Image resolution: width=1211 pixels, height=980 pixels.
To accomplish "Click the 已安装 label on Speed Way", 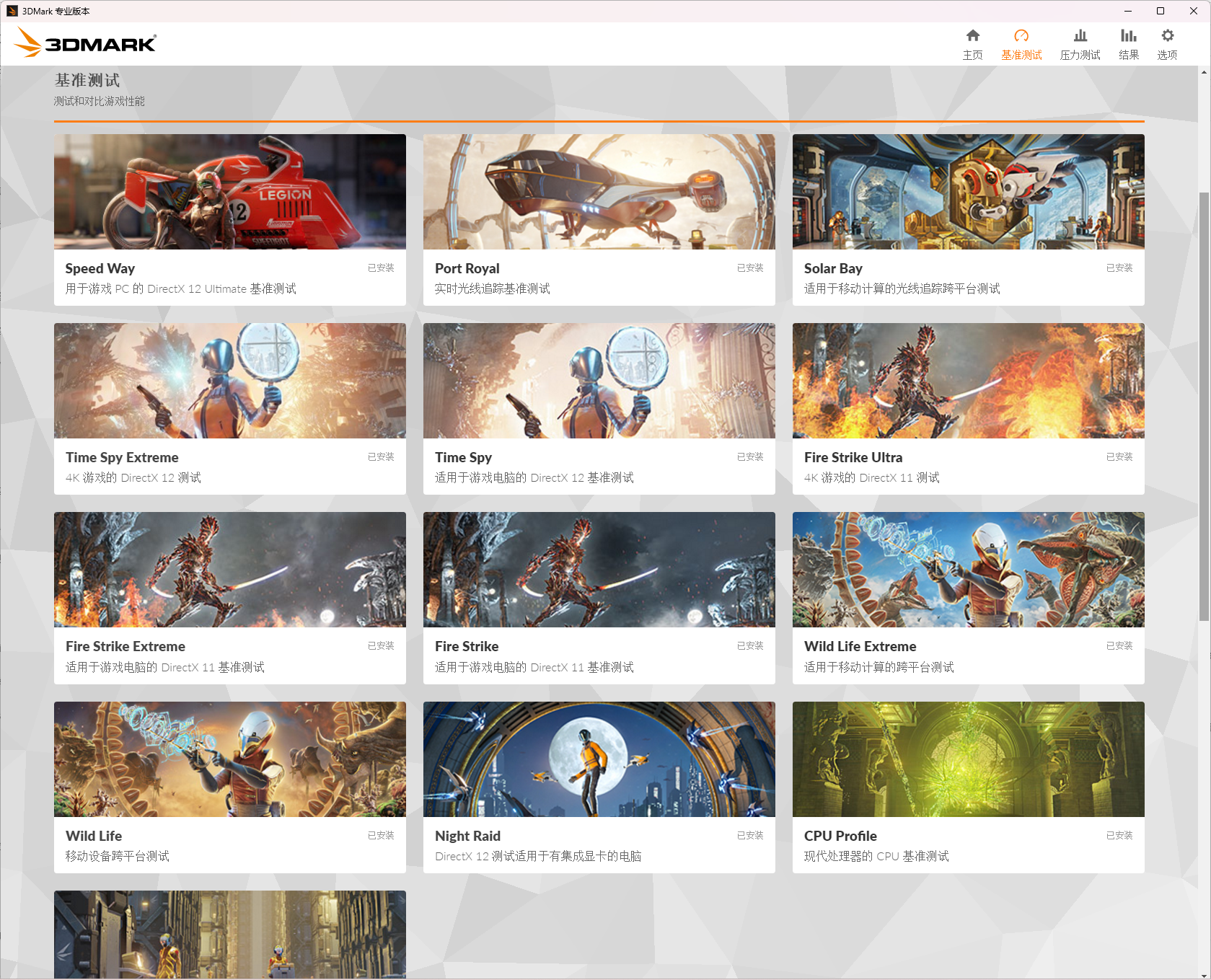I will pyautogui.click(x=381, y=268).
